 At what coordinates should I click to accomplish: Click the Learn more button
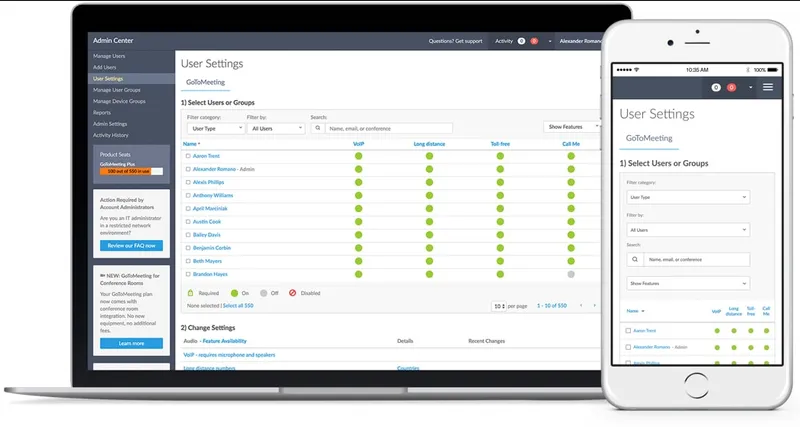coord(131,343)
